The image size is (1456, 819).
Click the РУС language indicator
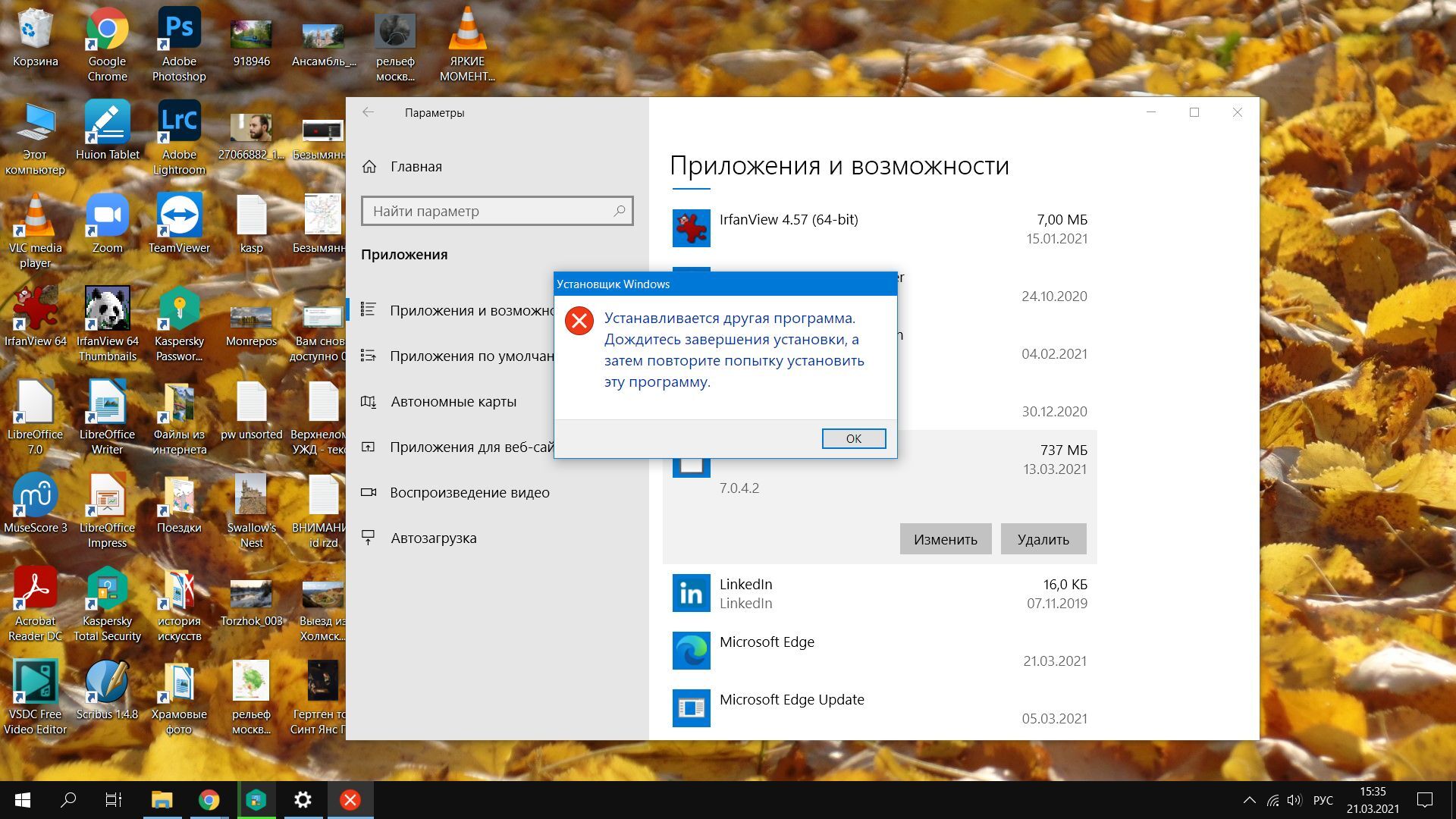pyautogui.click(x=1323, y=800)
